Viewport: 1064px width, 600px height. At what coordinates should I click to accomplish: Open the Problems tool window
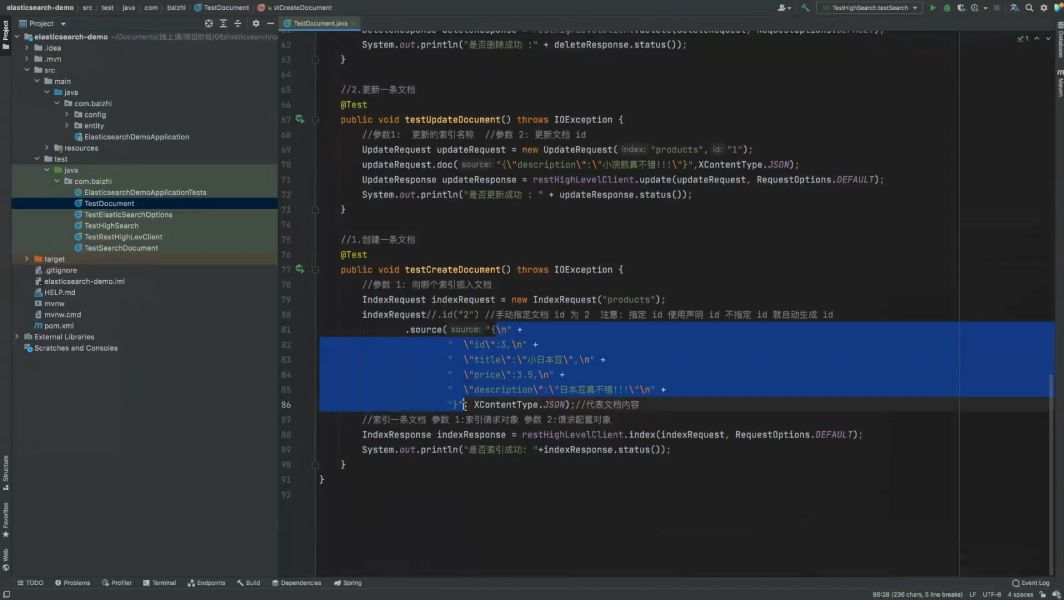point(73,582)
